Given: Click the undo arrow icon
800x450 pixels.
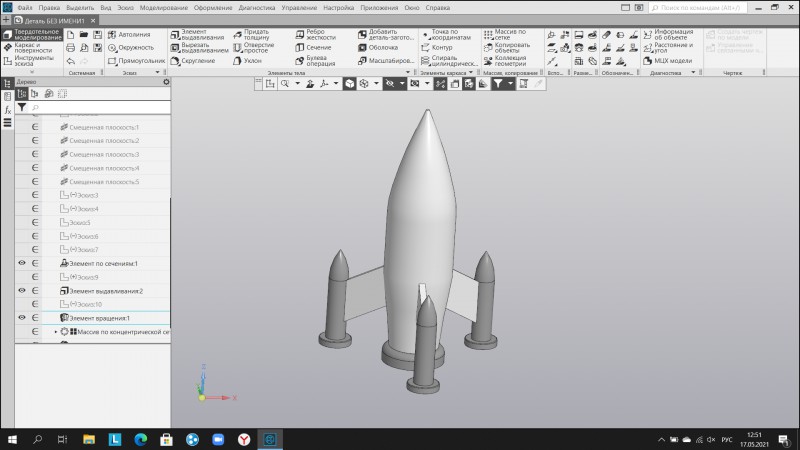Looking at the screenshot, I should click(x=70, y=61).
